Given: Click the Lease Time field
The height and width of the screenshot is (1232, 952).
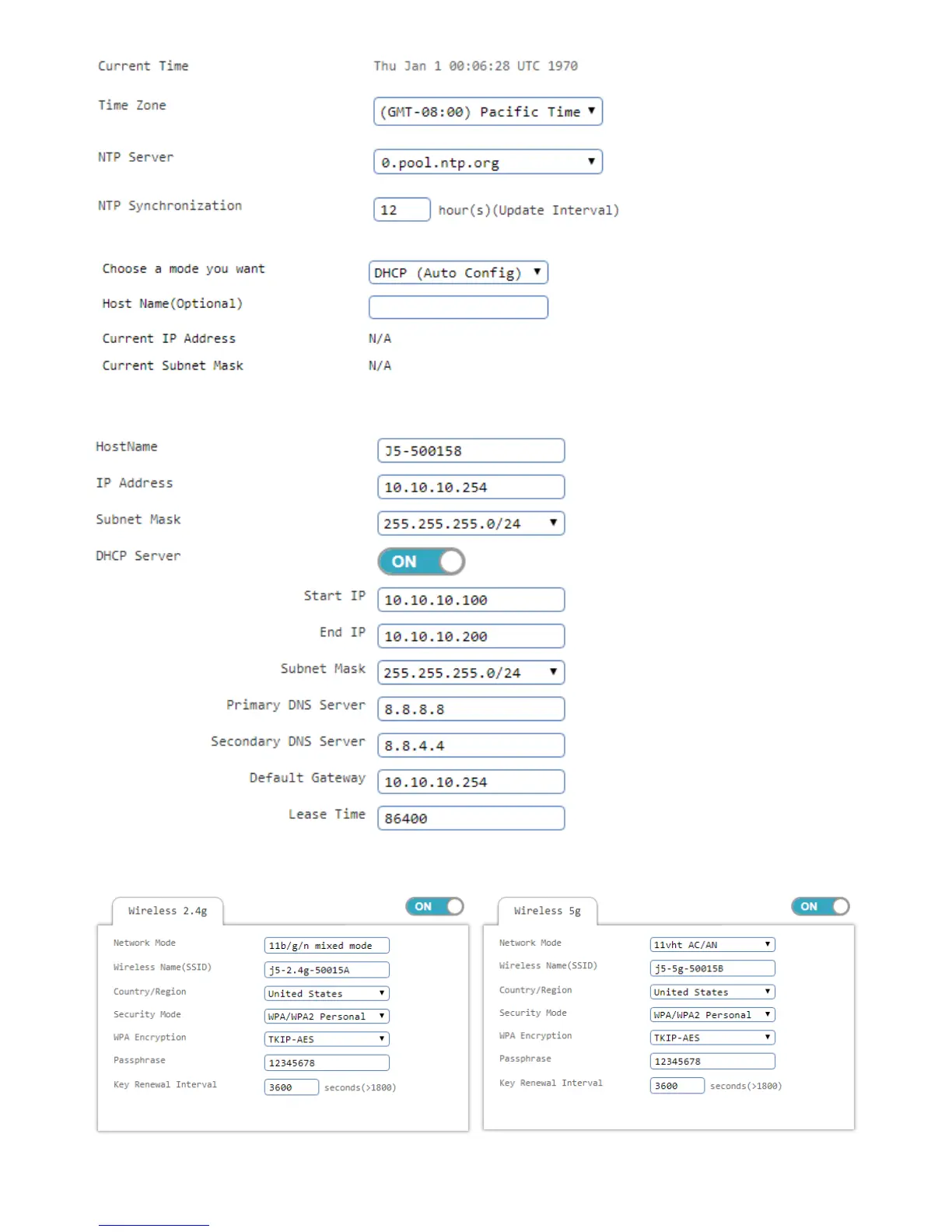Looking at the screenshot, I should click(471, 818).
